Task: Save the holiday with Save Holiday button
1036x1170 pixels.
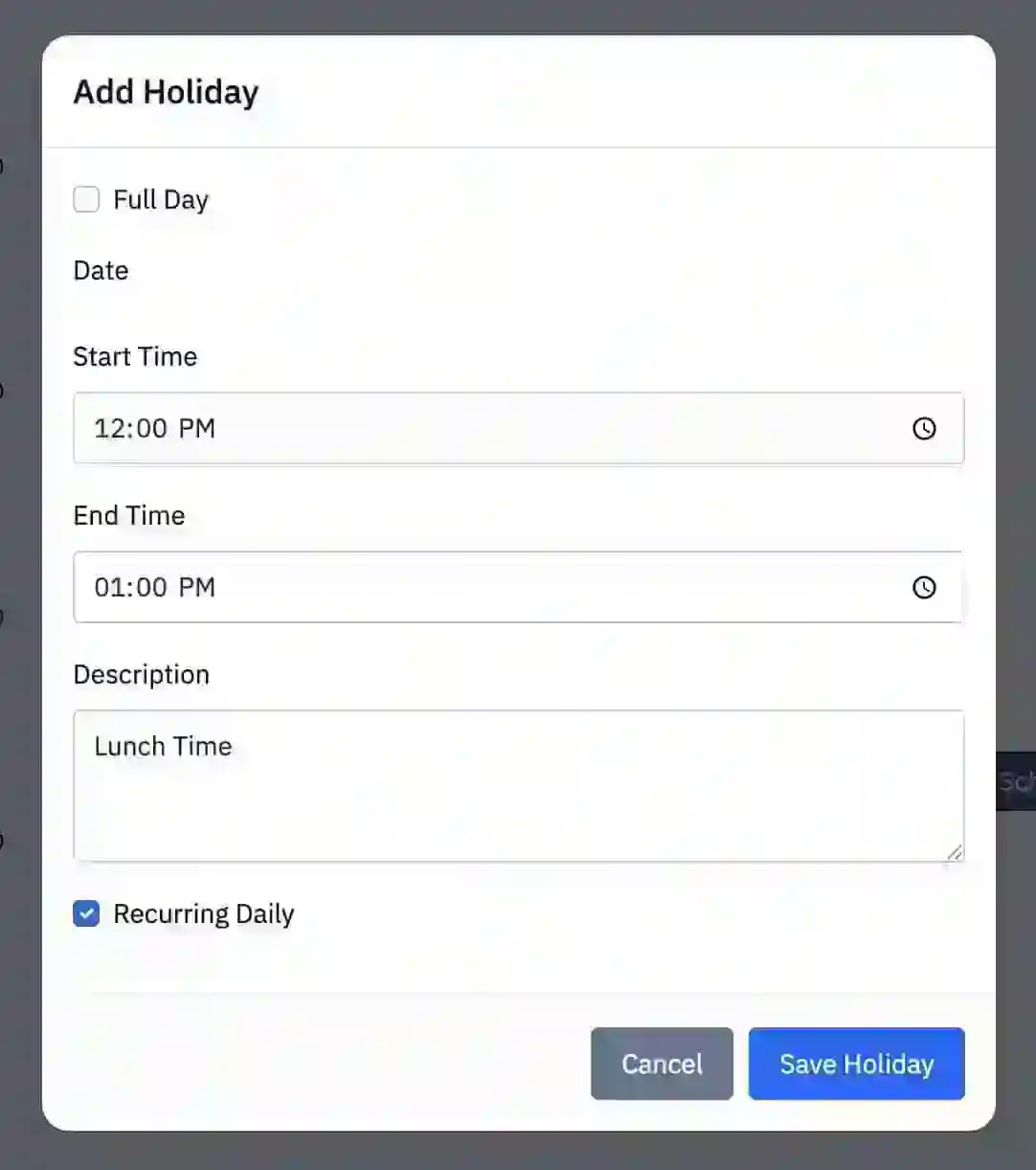Action: point(856,1064)
